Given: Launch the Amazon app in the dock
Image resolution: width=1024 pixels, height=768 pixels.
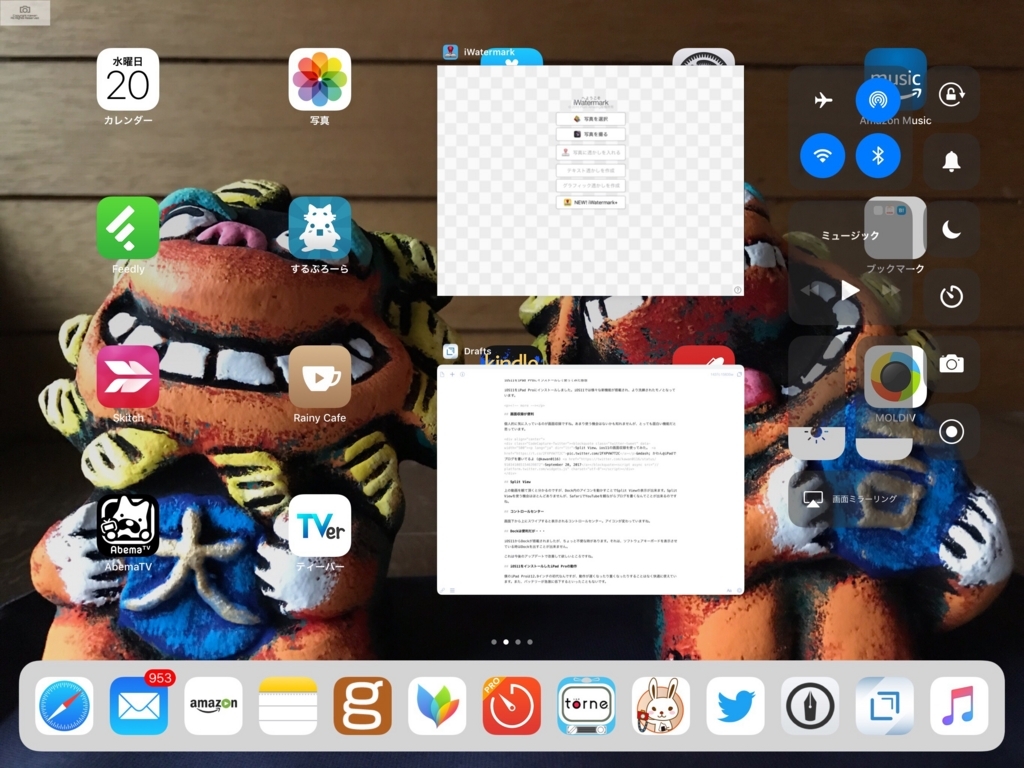Looking at the screenshot, I should tap(214, 706).
